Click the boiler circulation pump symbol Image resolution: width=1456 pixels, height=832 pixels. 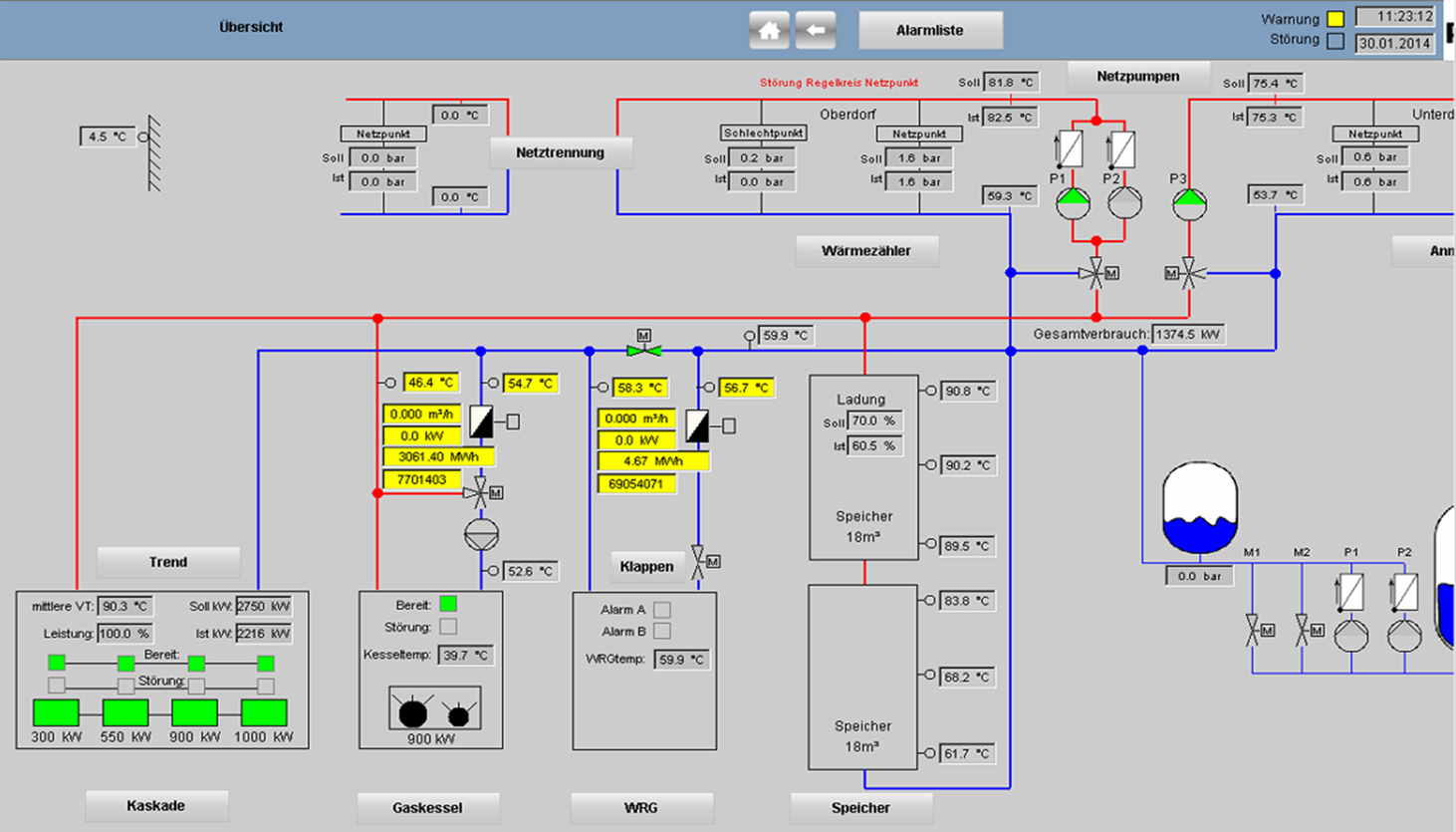pyautogui.click(x=481, y=535)
